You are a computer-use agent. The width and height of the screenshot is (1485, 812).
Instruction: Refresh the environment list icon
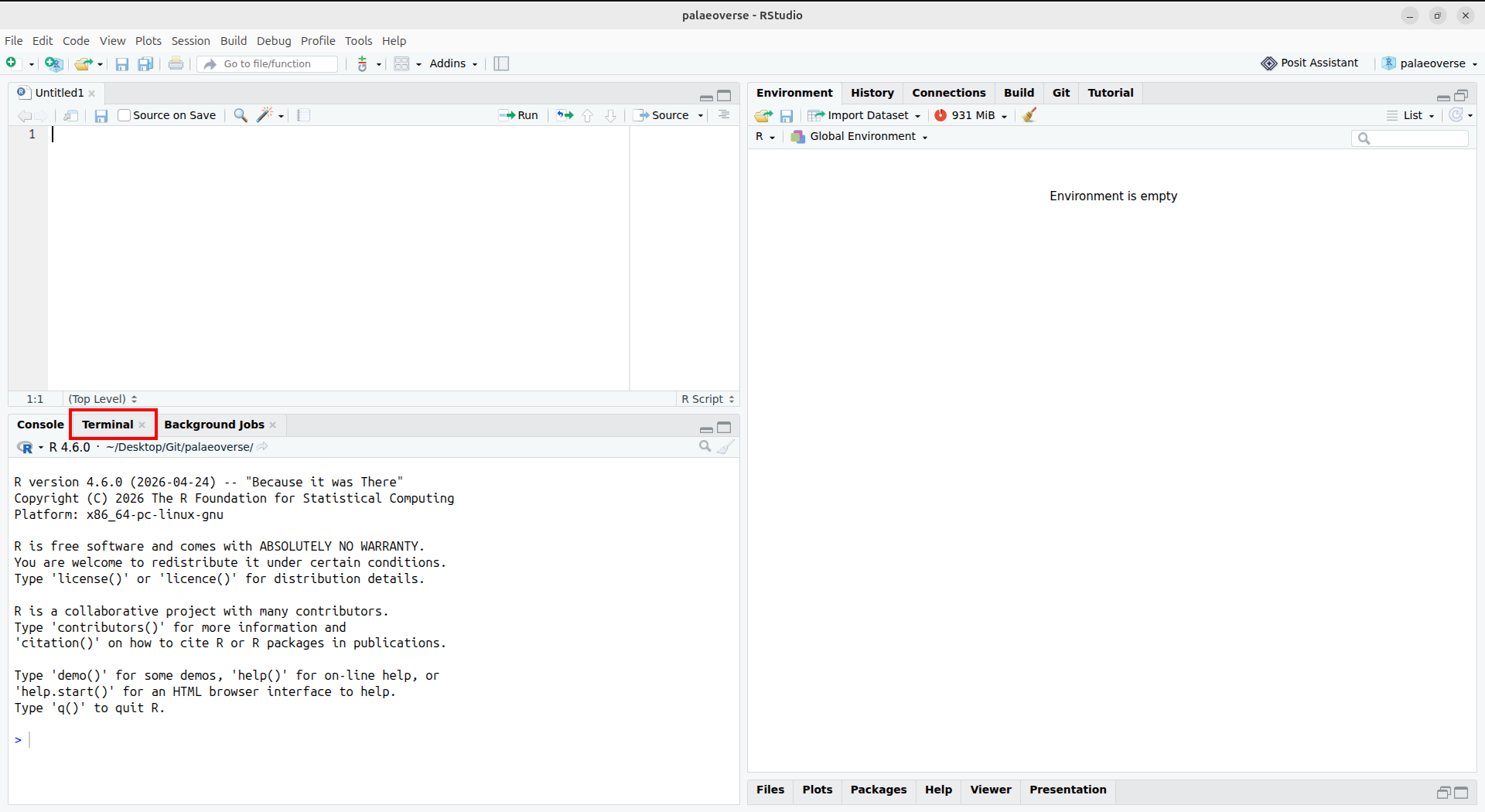click(1456, 114)
